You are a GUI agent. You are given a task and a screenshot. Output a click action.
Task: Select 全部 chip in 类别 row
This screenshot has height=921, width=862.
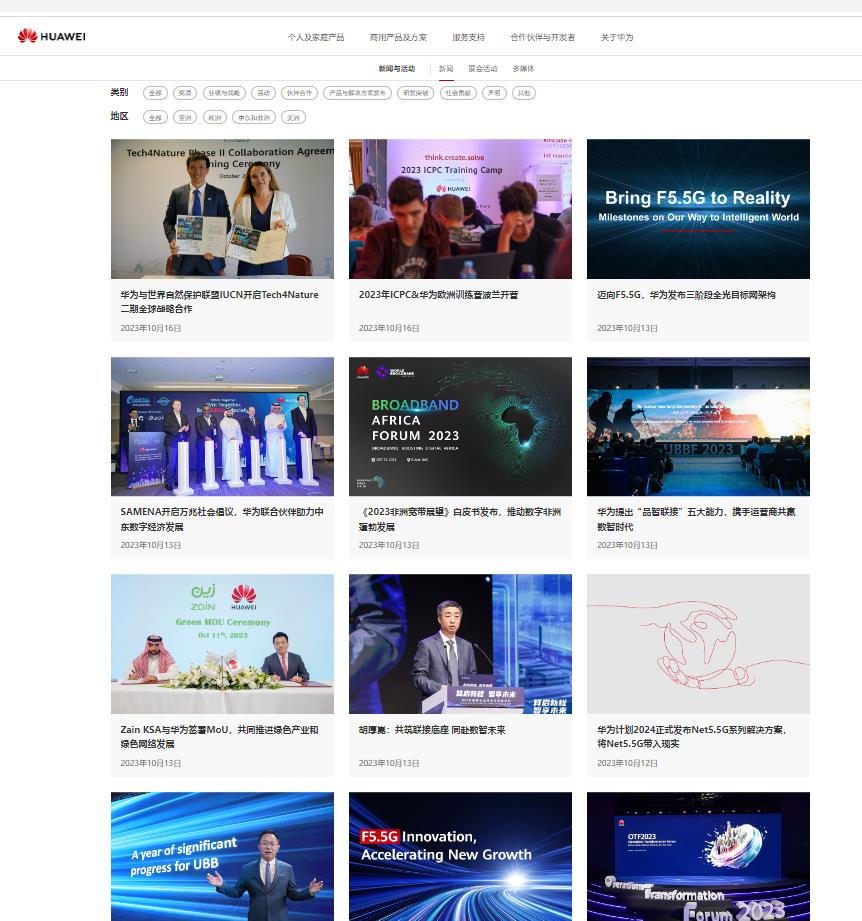[x=155, y=93]
